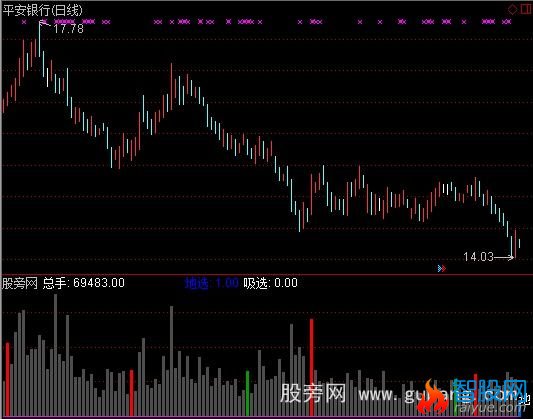Click the red square panel icon beside the diamond
The width and height of the screenshot is (533, 419).
tap(526, 9)
